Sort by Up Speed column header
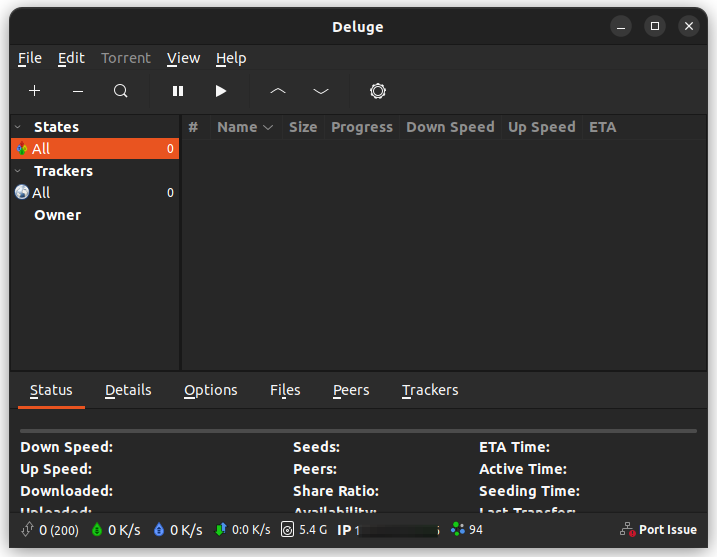 click(542, 127)
